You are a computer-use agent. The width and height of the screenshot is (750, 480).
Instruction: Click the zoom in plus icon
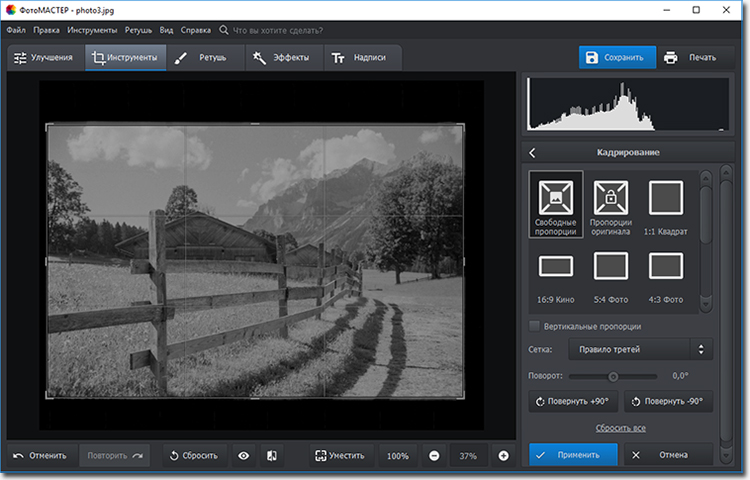[x=503, y=455]
